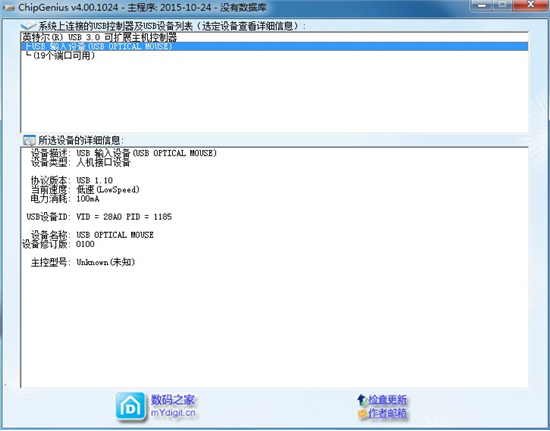Viewport: 550px width, 431px height.
Task: Click ChipGenius title bar app icon
Action: (x=9, y=7)
